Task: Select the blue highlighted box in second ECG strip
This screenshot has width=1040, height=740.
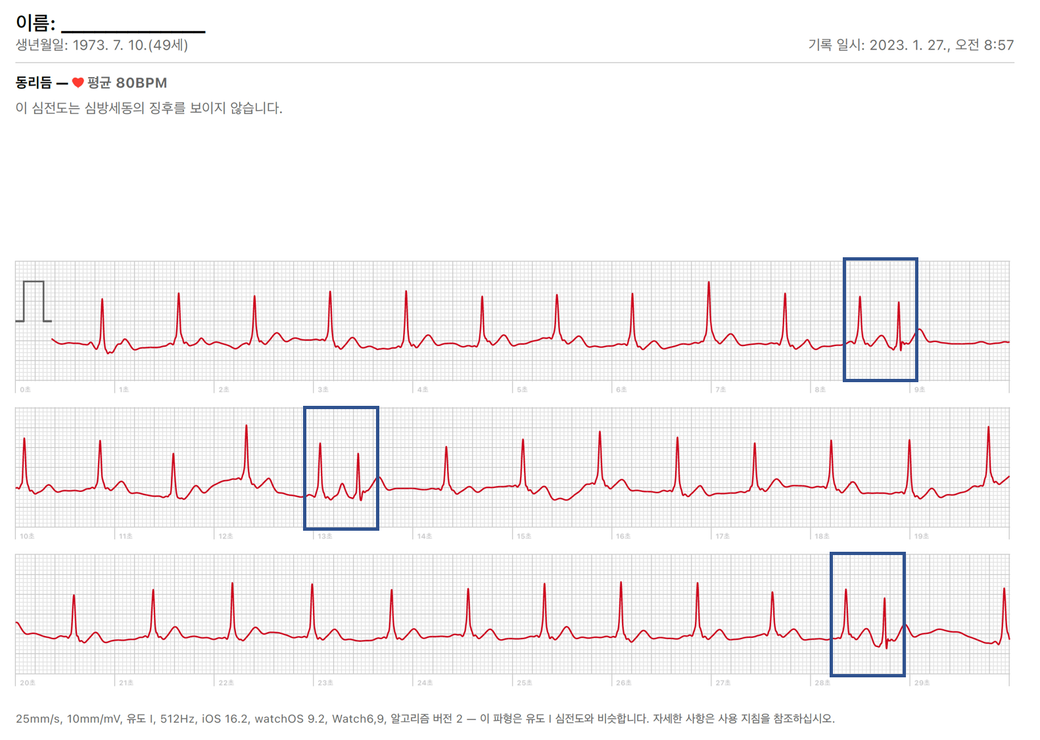Action: coord(341,468)
